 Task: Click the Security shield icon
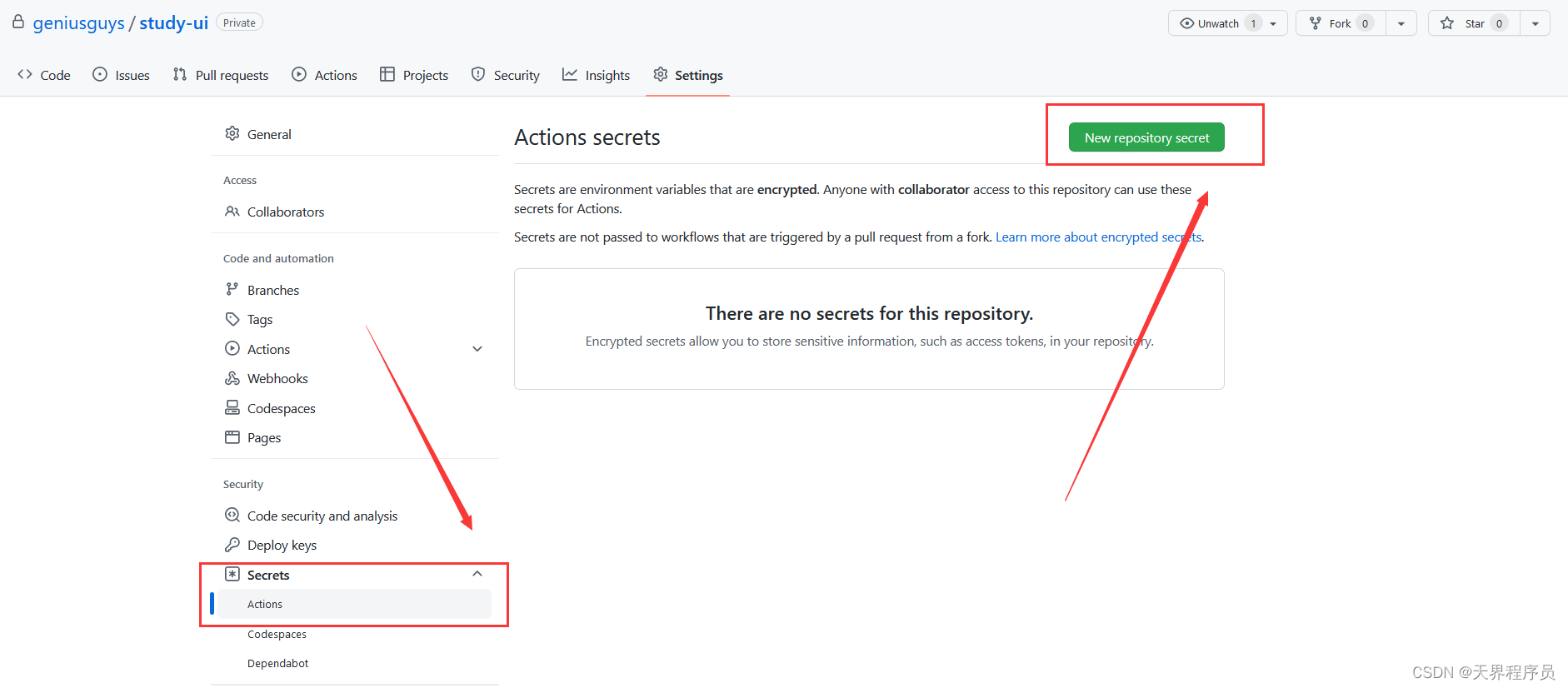pyautogui.click(x=478, y=74)
